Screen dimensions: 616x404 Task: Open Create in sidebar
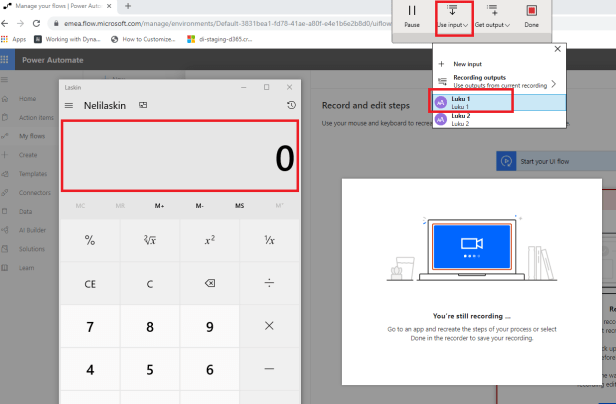[x=28, y=155]
